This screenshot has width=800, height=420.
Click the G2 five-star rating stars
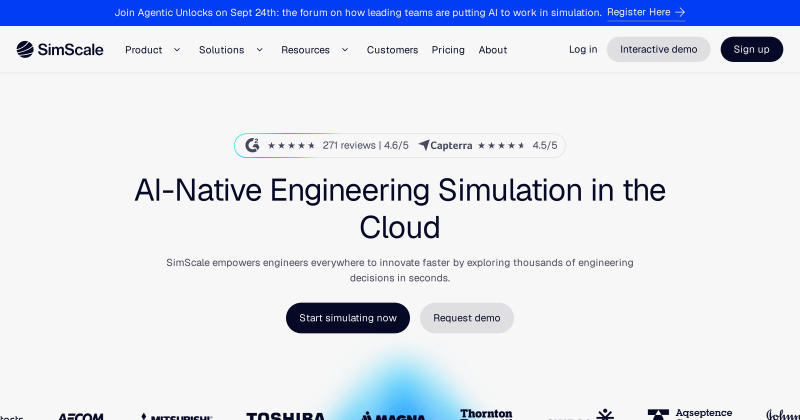tap(291, 145)
